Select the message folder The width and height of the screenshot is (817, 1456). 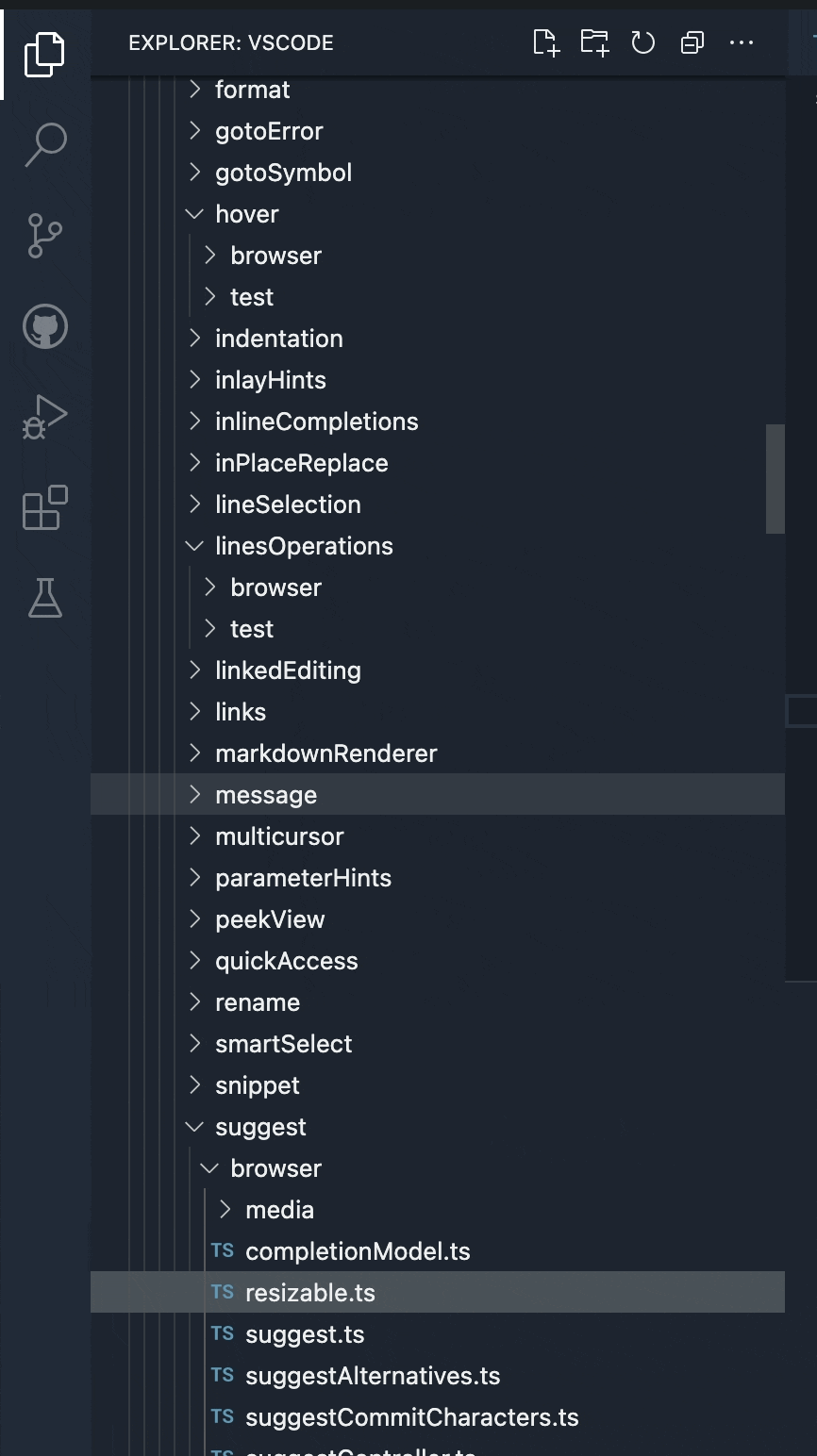coord(266,794)
